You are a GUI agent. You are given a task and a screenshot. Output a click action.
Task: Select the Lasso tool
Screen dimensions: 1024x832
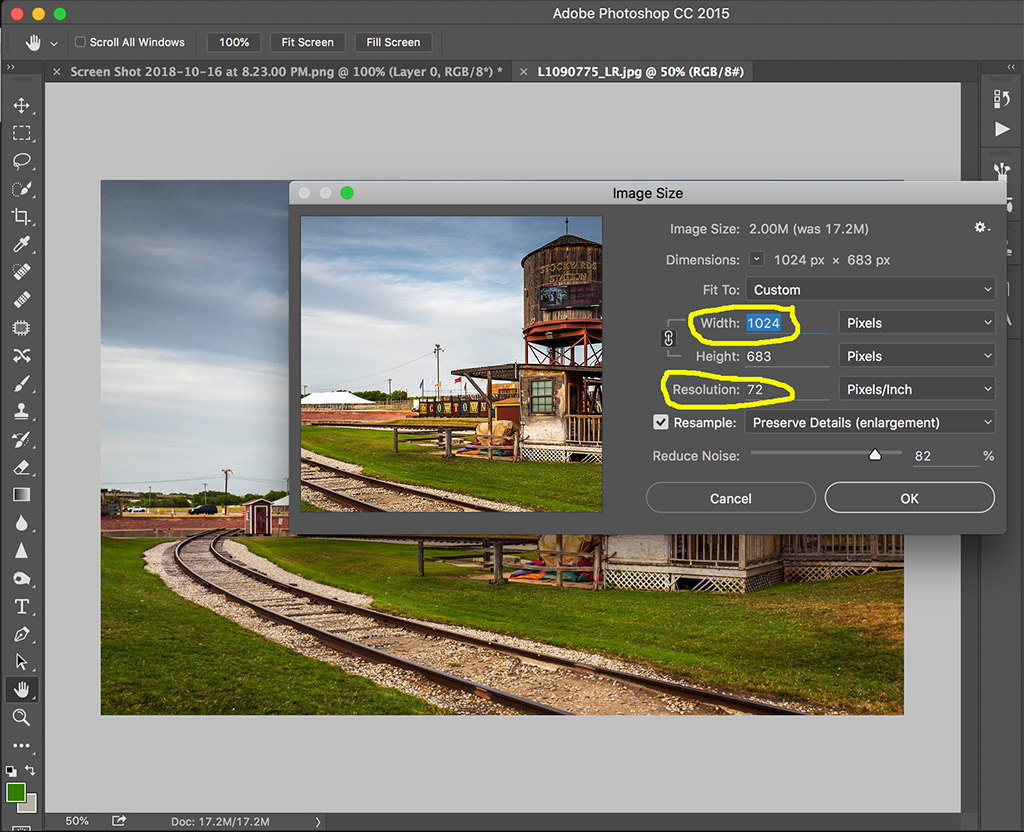(21, 161)
